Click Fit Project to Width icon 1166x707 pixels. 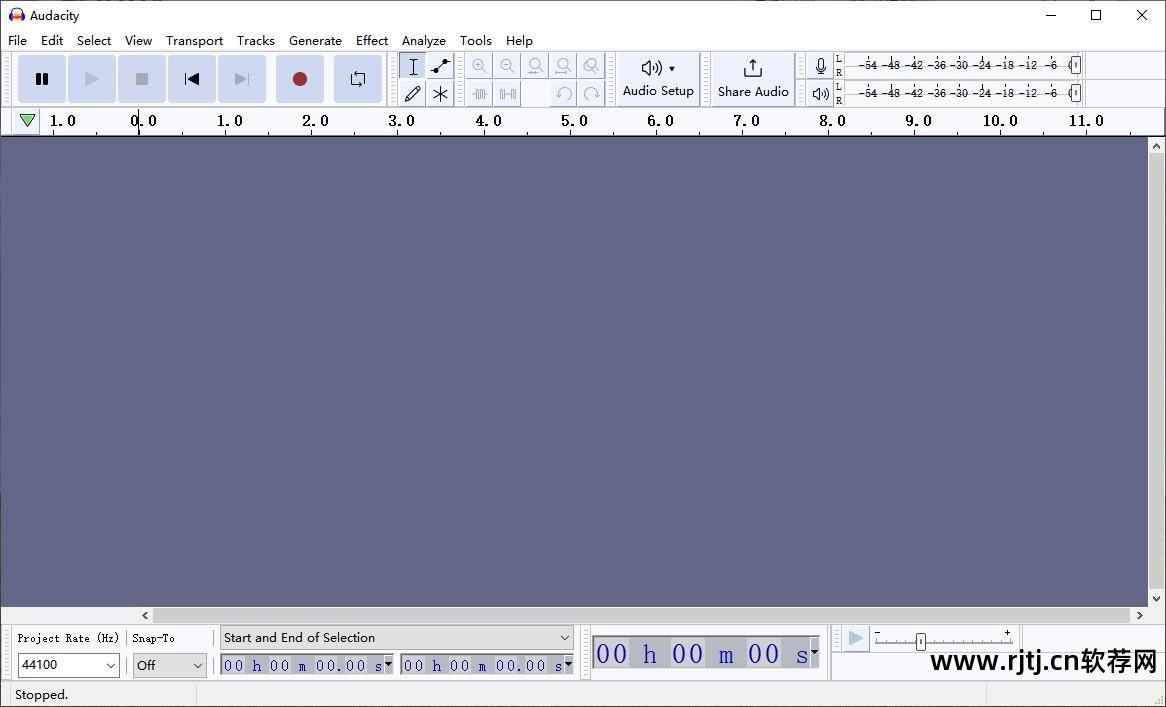pyautogui.click(x=563, y=66)
